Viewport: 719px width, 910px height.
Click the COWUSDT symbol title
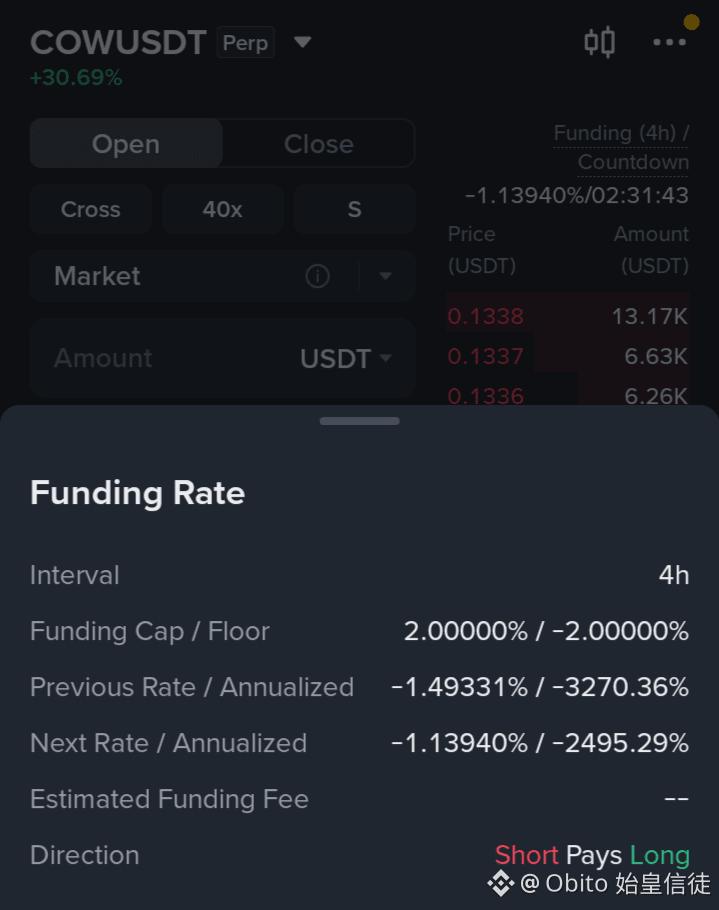coord(118,42)
